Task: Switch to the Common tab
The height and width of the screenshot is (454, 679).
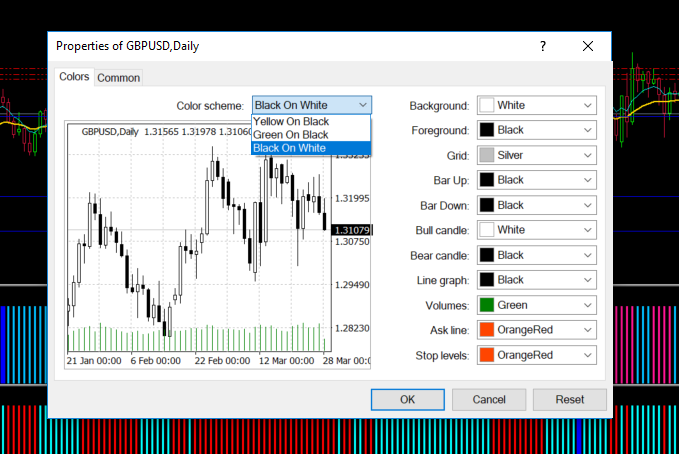Action: pyautogui.click(x=118, y=78)
